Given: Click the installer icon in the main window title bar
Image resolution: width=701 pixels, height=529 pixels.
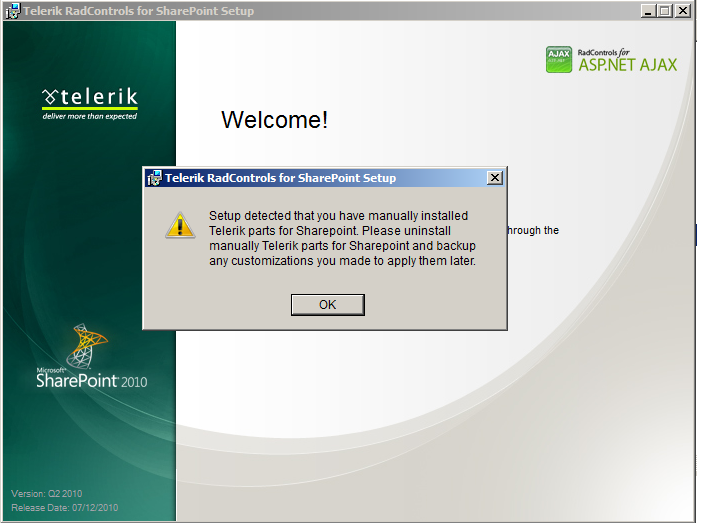Looking at the screenshot, I should tap(13, 11).
